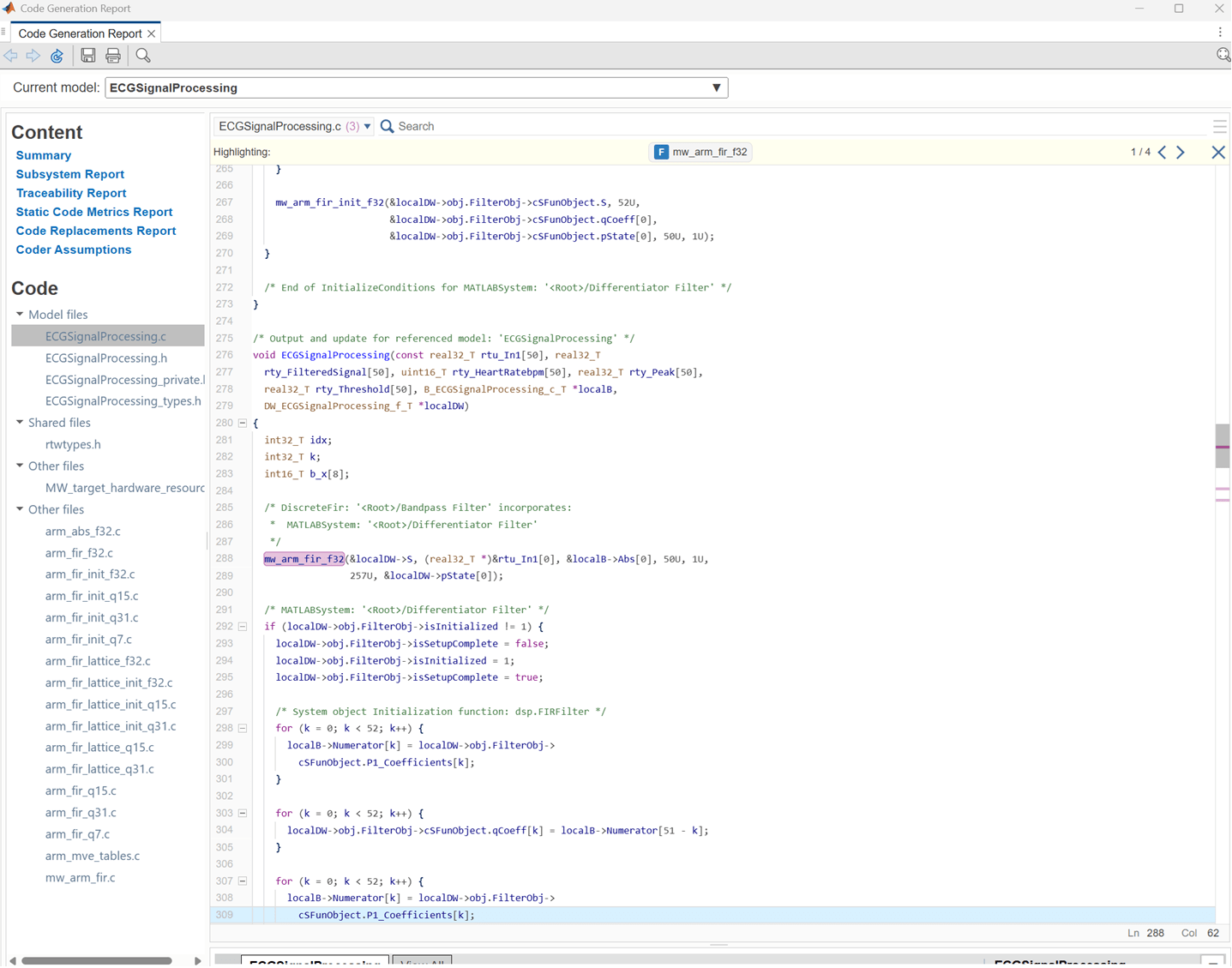Collapse the Other files group above arm_abs_f32.c
1232x968 pixels.
click(x=20, y=509)
